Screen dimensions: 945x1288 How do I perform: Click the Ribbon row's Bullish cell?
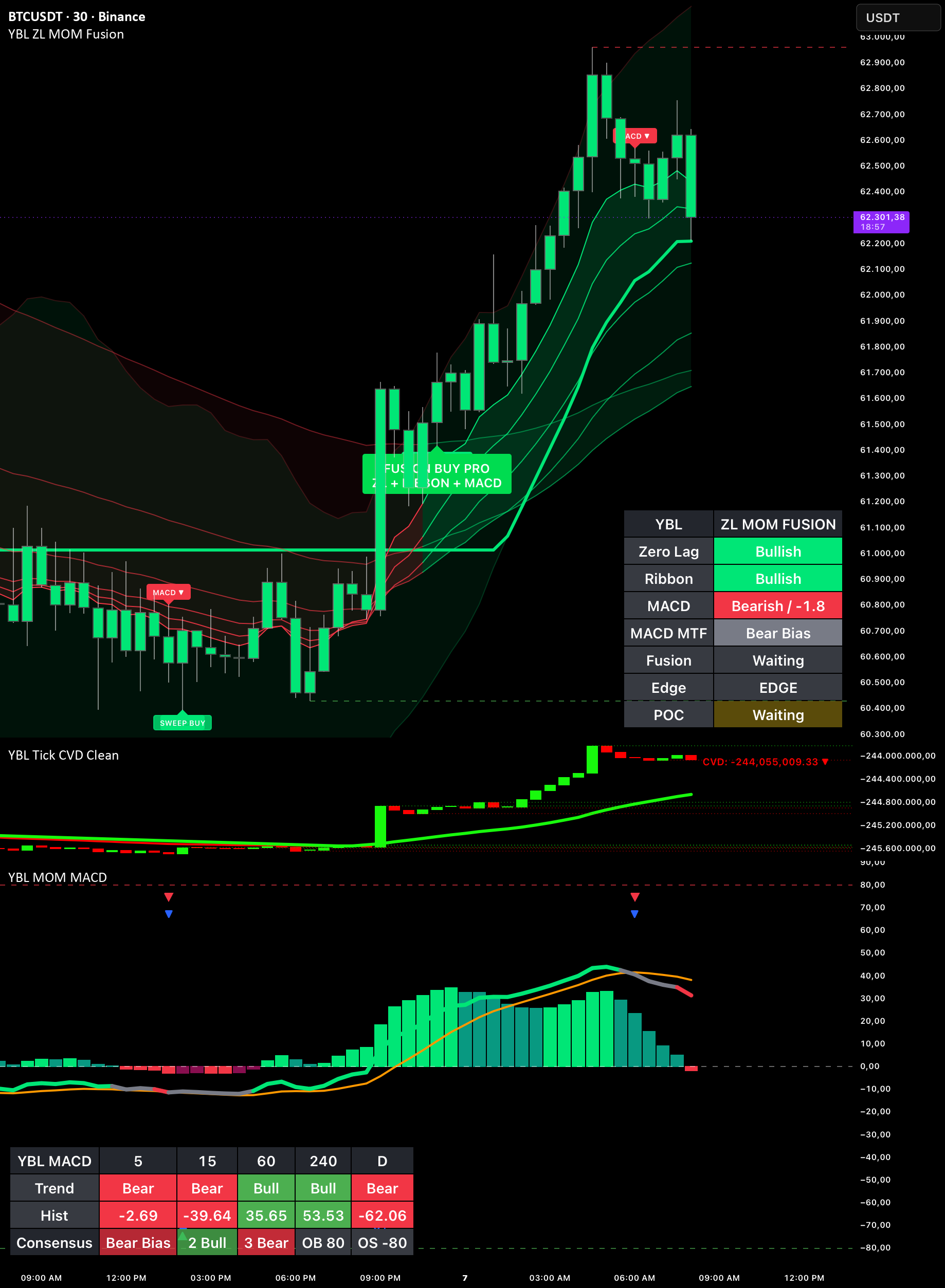click(778, 579)
